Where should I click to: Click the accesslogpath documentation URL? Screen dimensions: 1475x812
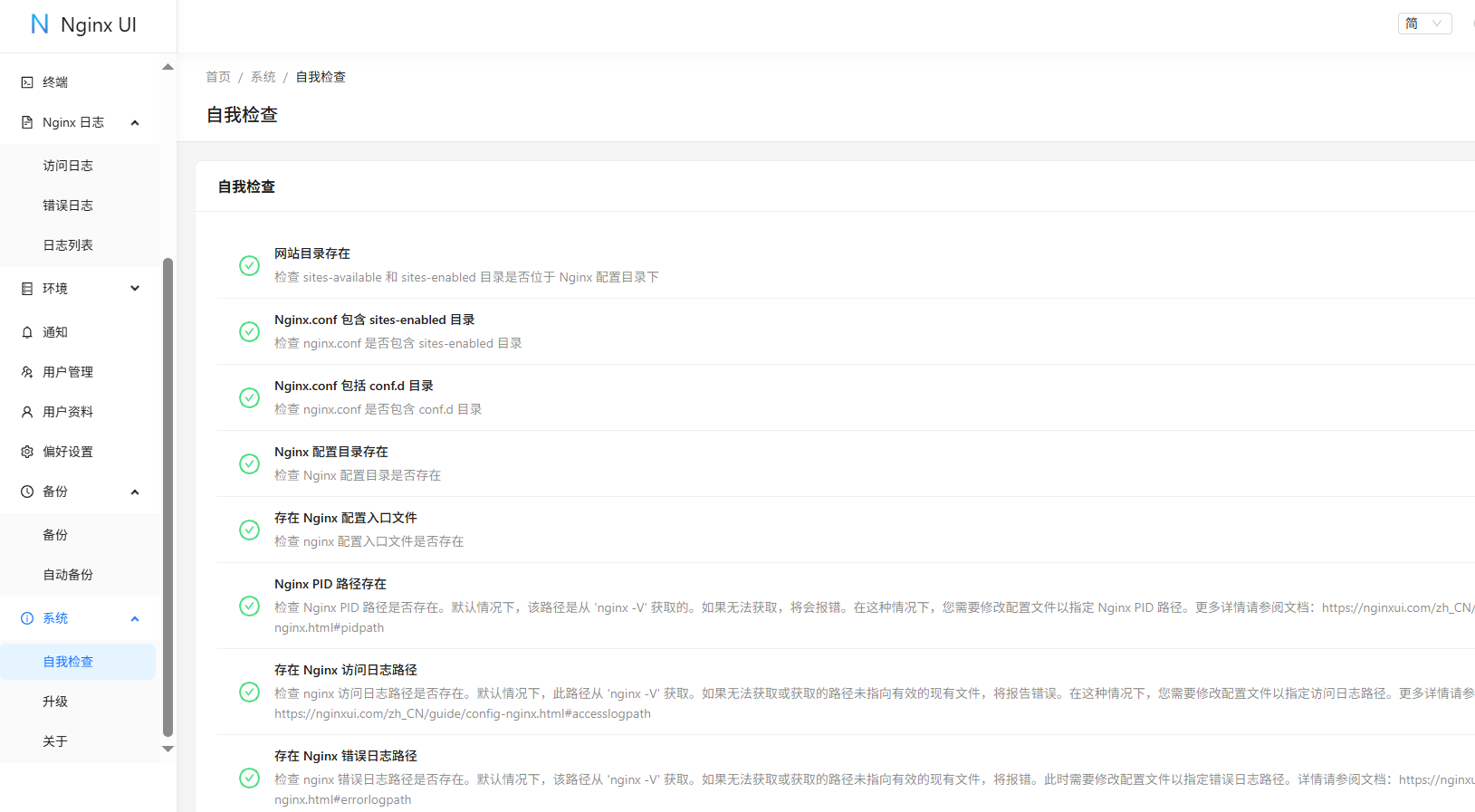click(x=463, y=713)
